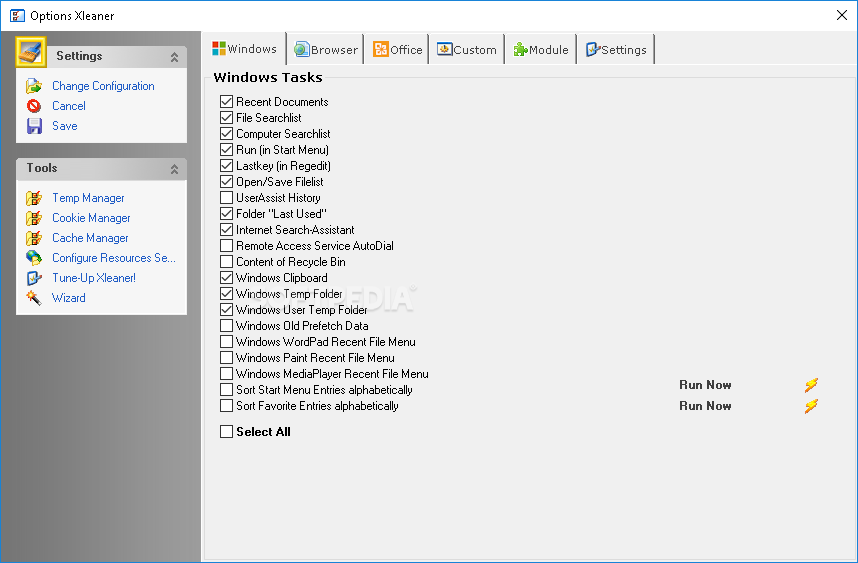The width and height of the screenshot is (858, 563).
Task: Uncheck Folder "Last Used"
Action: (x=227, y=214)
